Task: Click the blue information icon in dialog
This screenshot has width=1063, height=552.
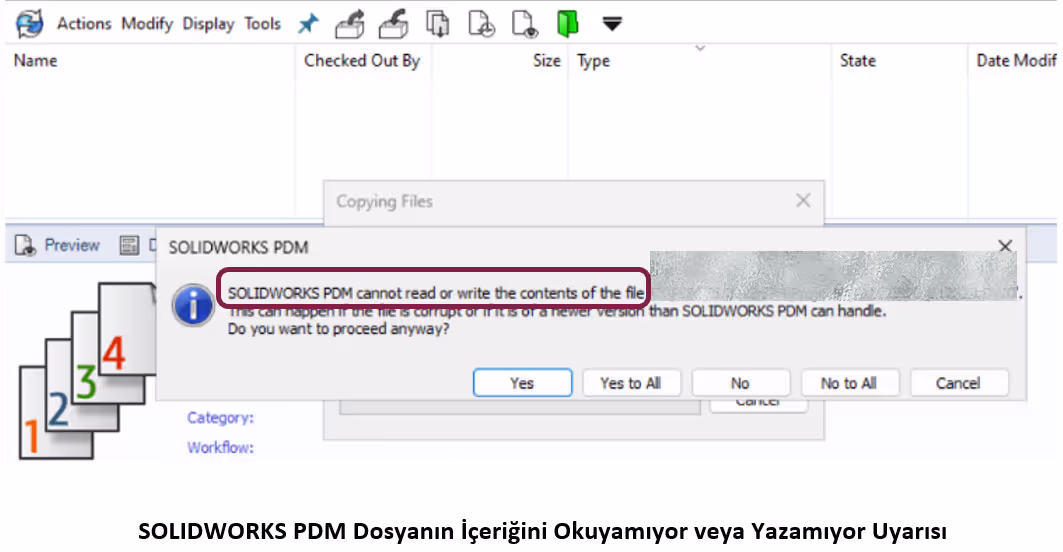Action: 193,305
